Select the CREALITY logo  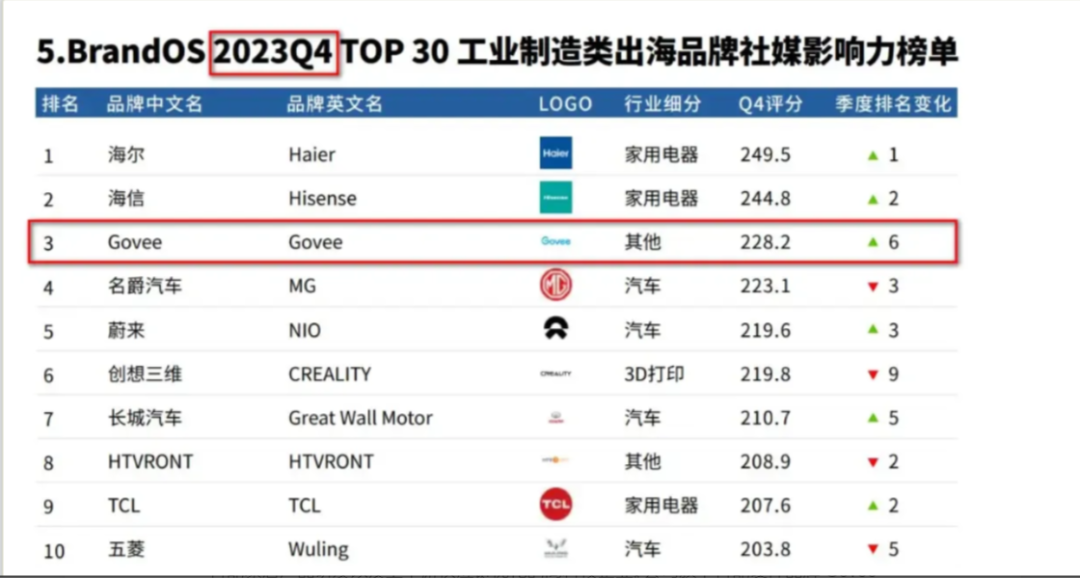[554, 373]
